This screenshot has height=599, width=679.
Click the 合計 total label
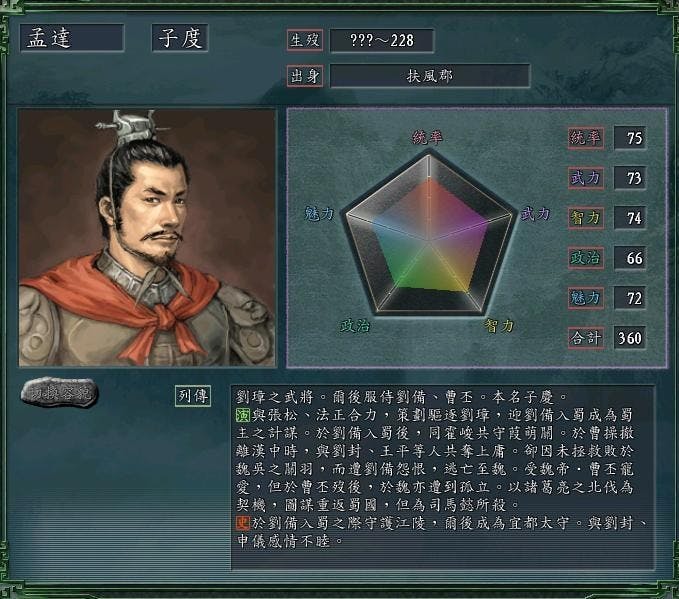[586, 338]
